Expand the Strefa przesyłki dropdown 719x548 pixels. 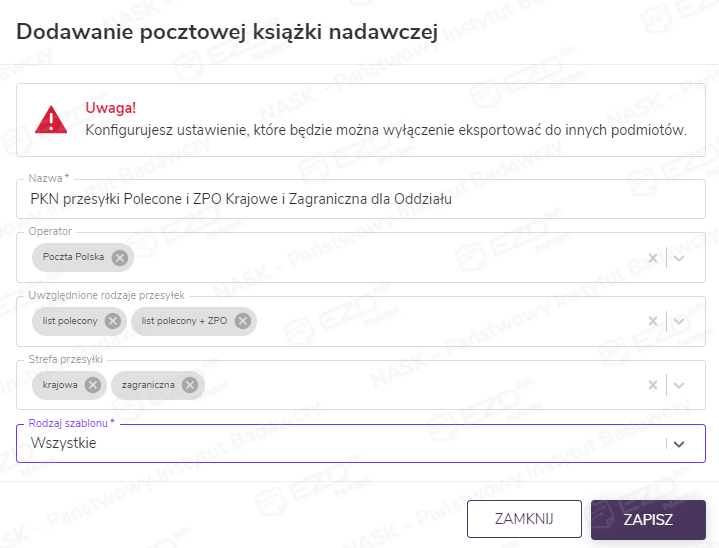pyautogui.click(x=680, y=385)
